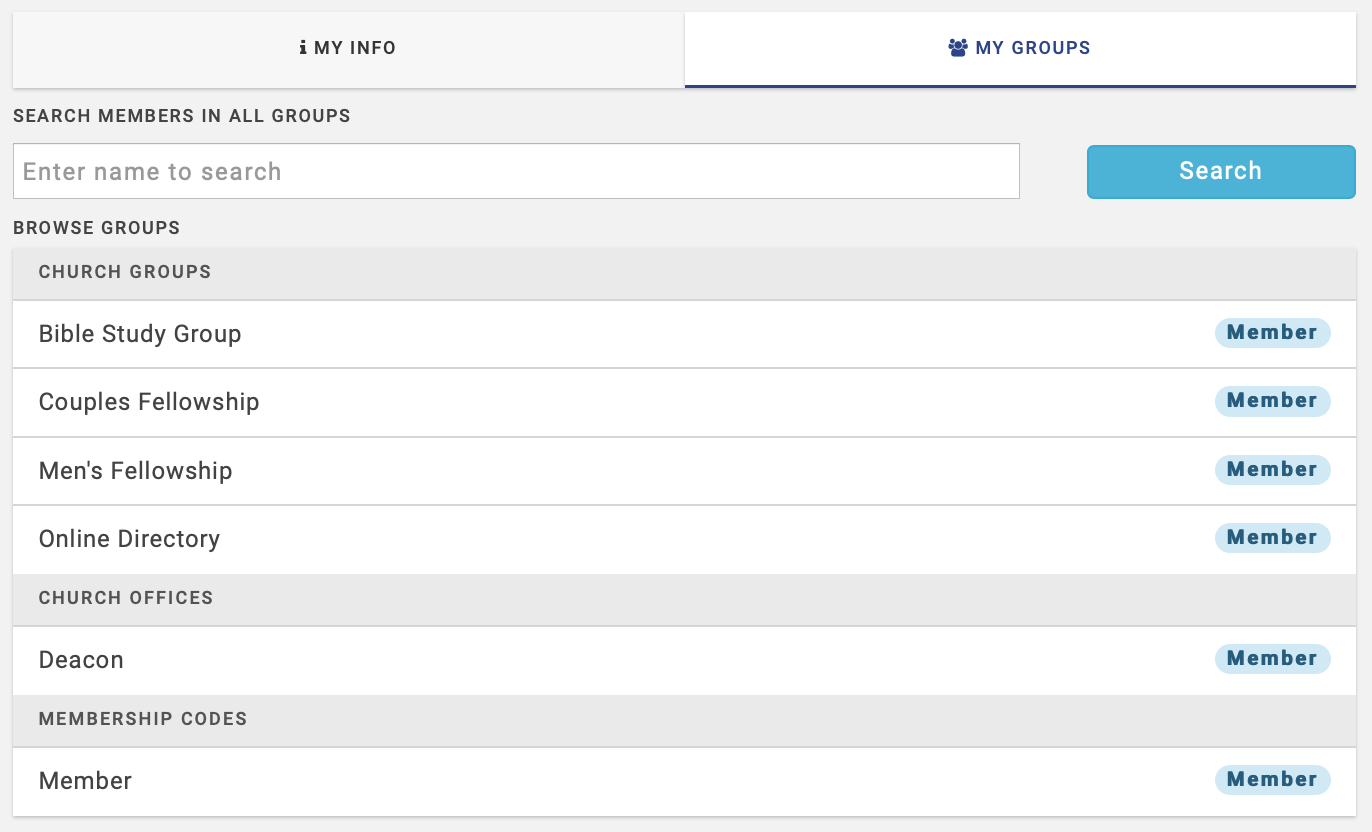Open the Online Directory group
The image size is (1372, 832).
tap(129, 539)
